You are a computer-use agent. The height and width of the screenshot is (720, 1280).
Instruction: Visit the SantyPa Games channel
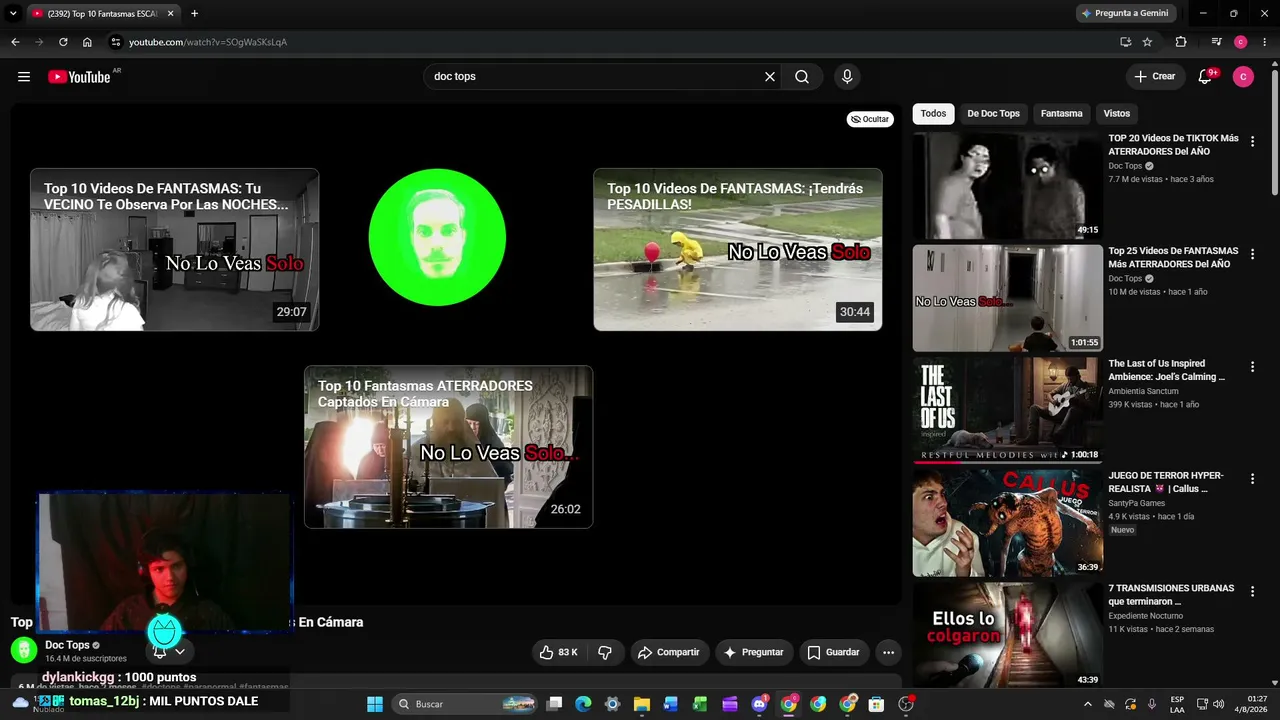[1136, 503]
